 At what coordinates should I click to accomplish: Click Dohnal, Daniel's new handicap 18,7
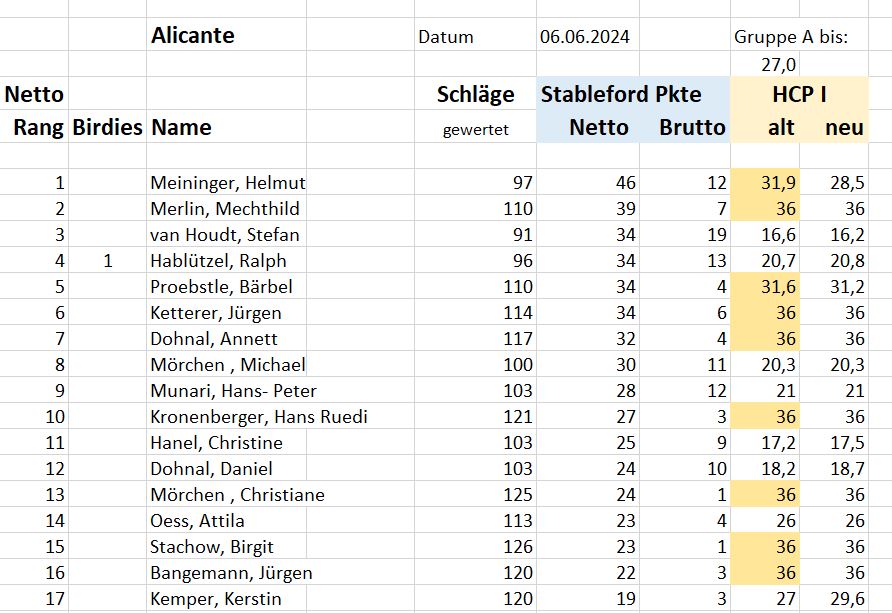pyautogui.click(x=847, y=469)
